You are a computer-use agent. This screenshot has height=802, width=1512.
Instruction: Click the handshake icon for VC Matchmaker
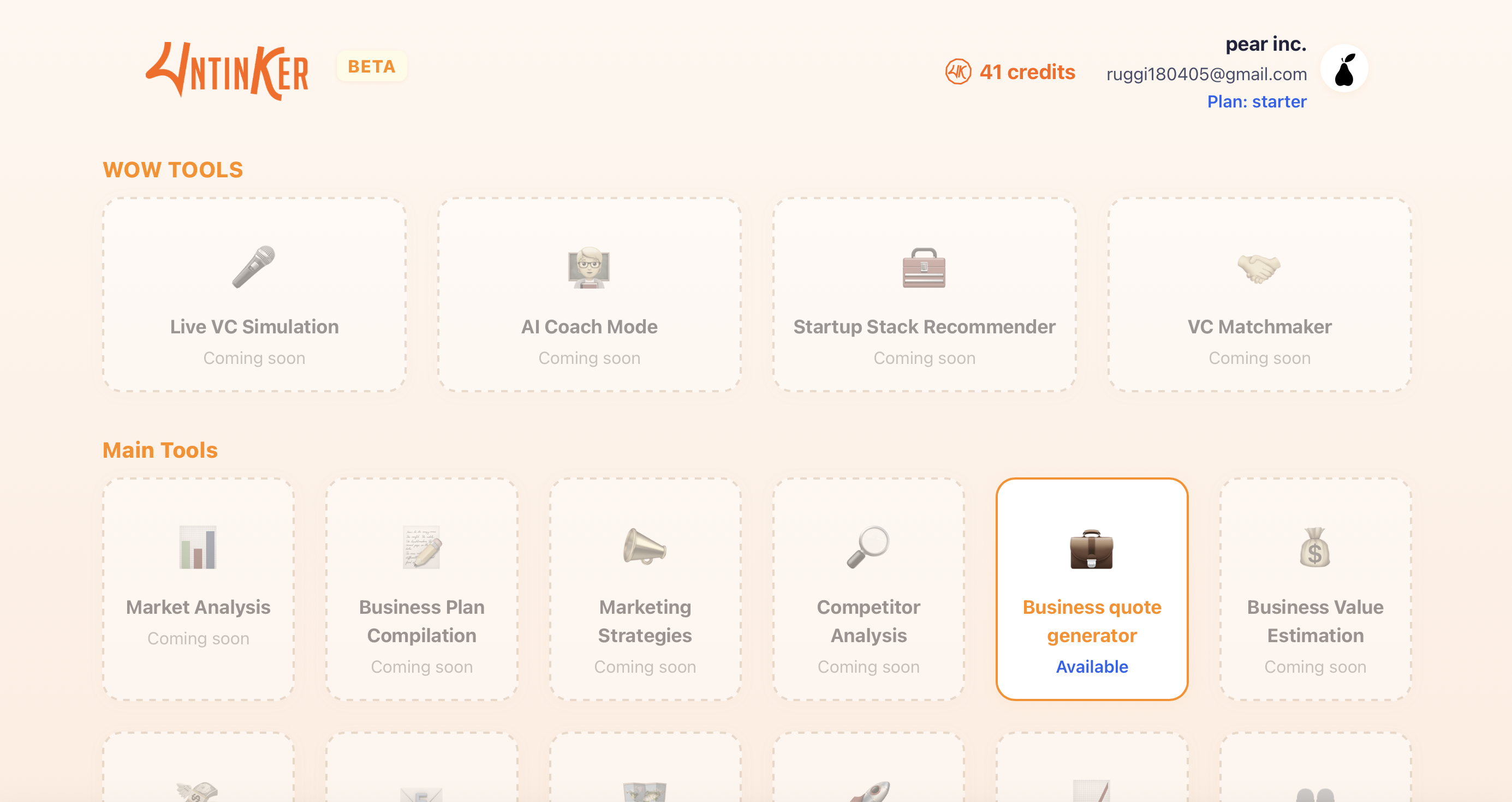coord(1259,268)
